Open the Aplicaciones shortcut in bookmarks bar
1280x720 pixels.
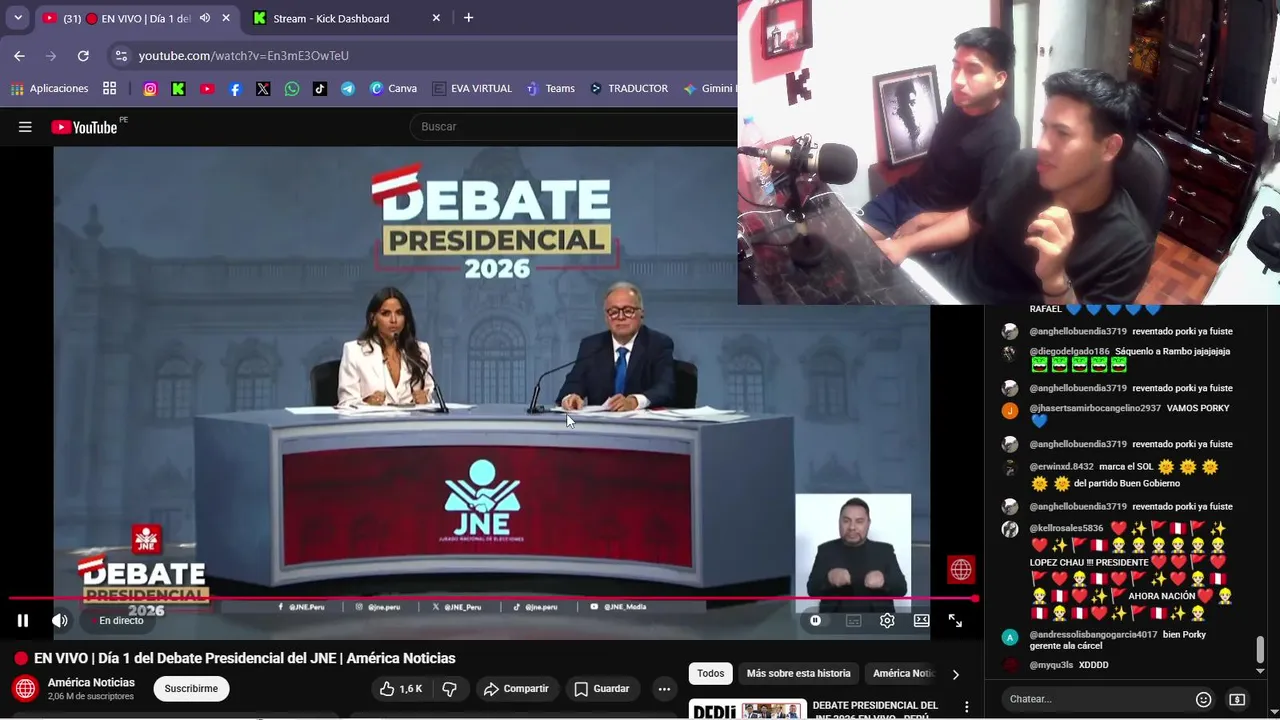[50, 89]
